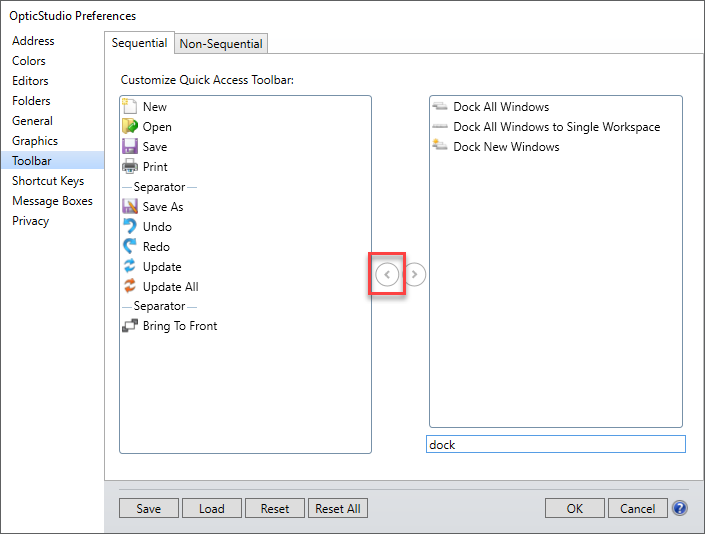The image size is (705, 534).
Task: Select the 'Redo' text row
Action: (156, 246)
